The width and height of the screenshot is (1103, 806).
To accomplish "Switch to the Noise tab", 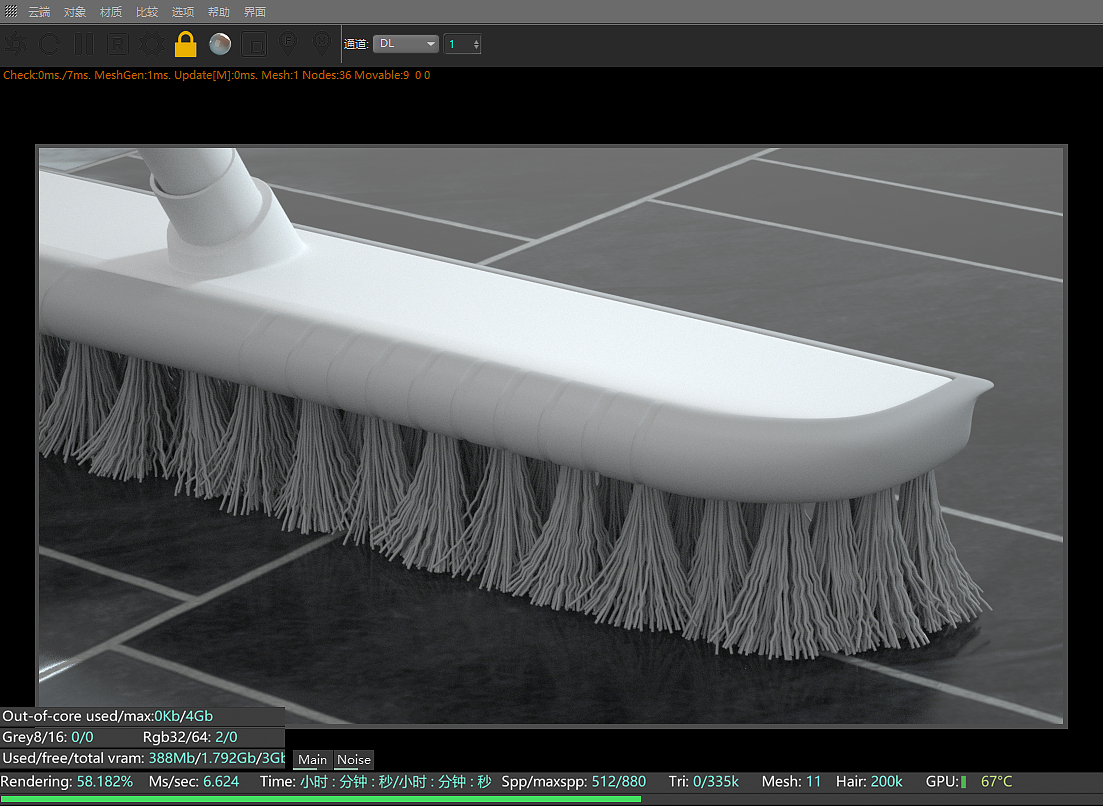I will (354, 760).
